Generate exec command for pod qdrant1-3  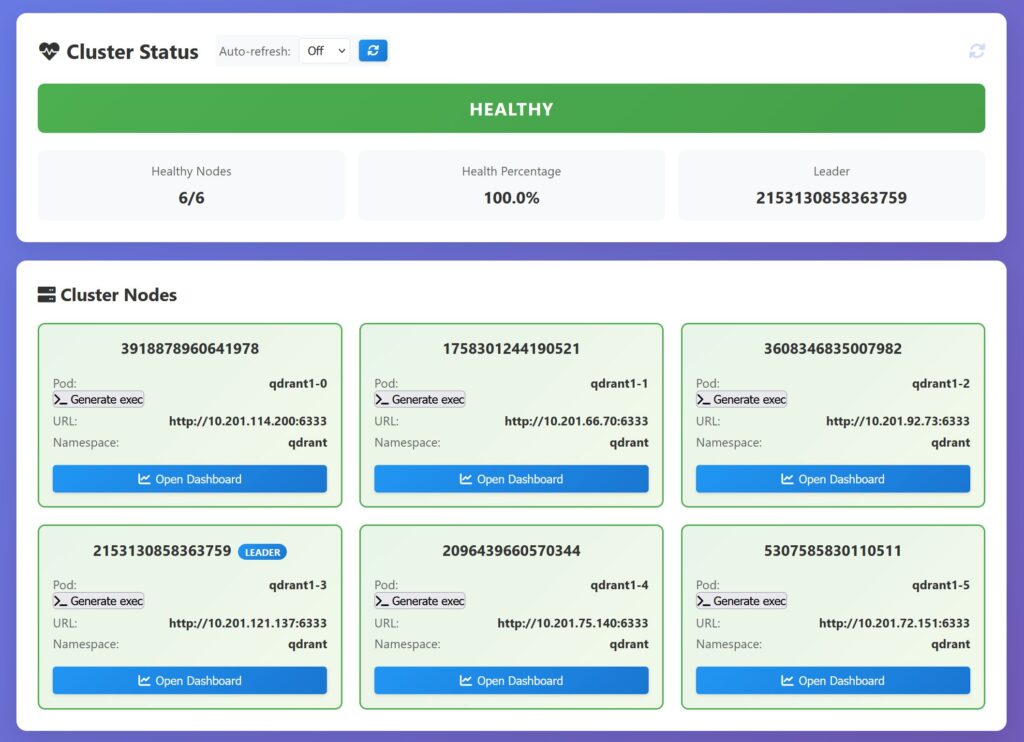(98, 601)
